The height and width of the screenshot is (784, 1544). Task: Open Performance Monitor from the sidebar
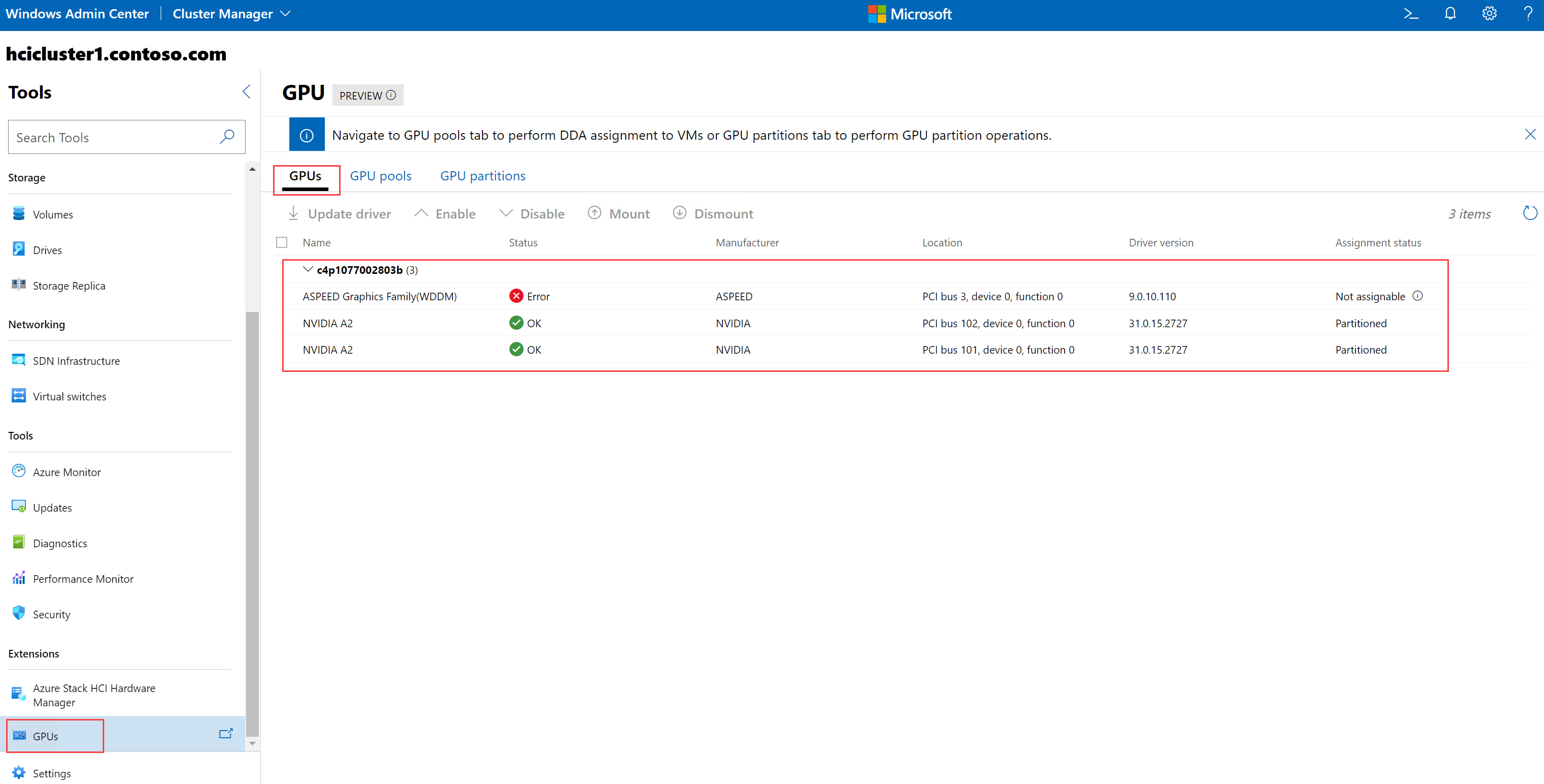point(83,579)
